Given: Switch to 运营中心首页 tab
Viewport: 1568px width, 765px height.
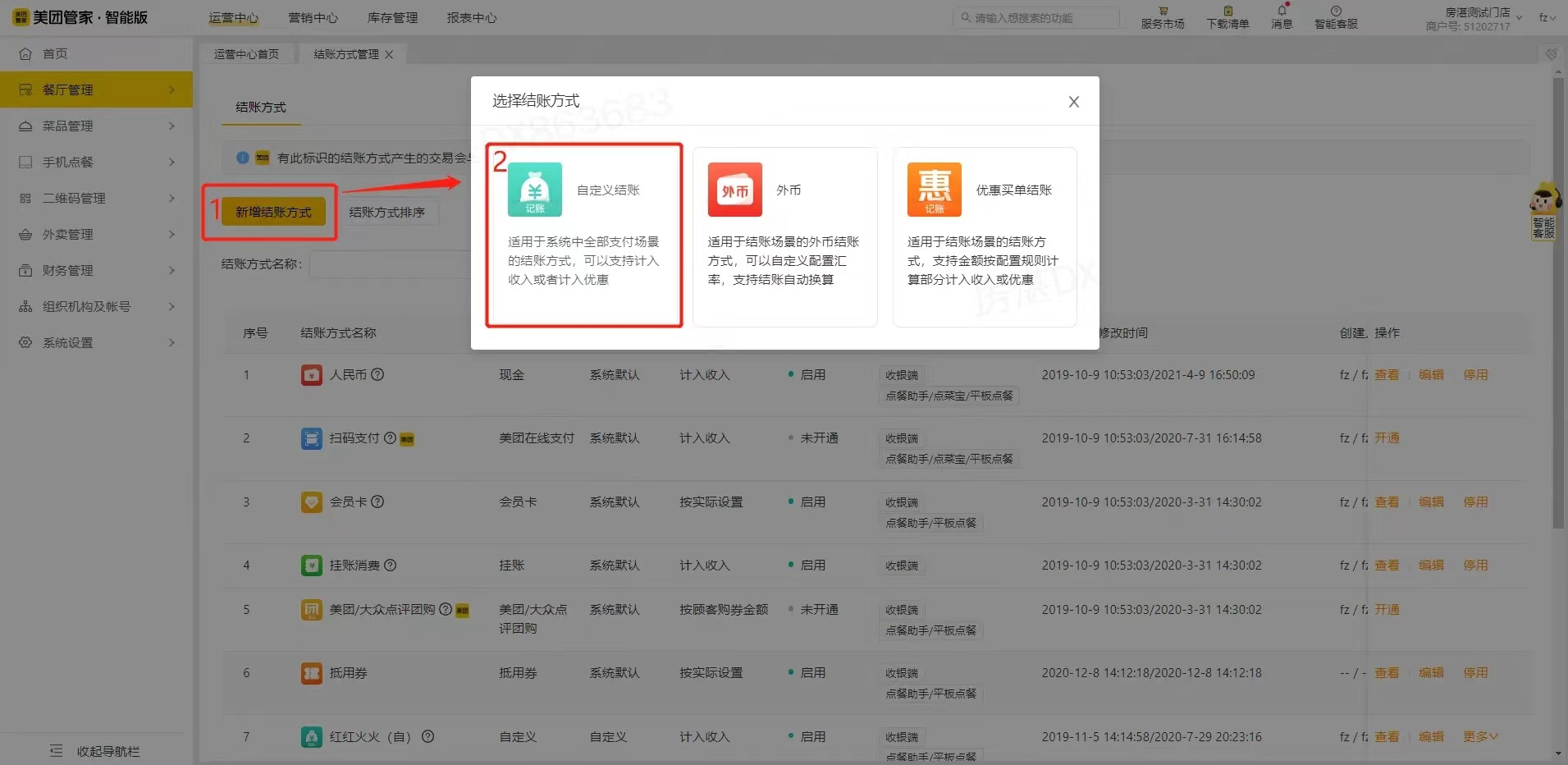Looking at the screenshot, I should [x=246, y=54].
